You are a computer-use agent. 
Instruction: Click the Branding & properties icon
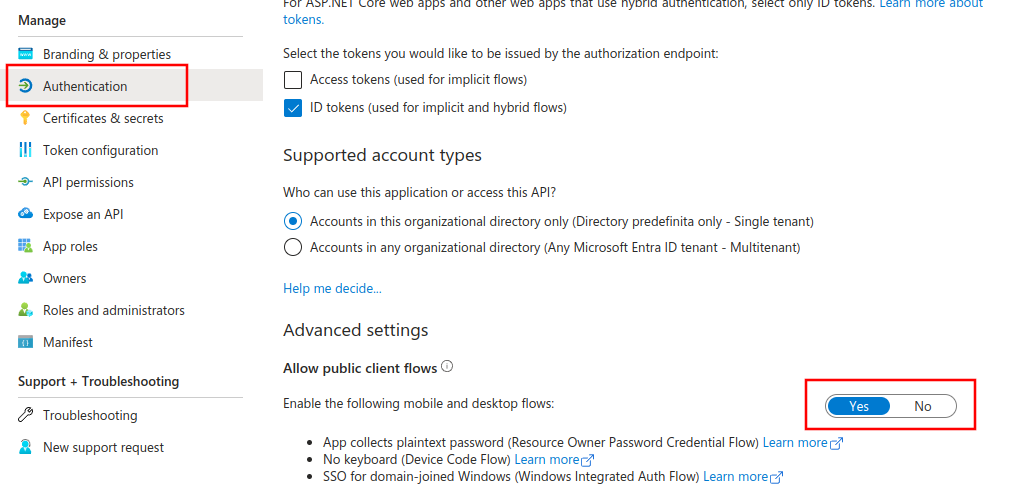point(25,54)
